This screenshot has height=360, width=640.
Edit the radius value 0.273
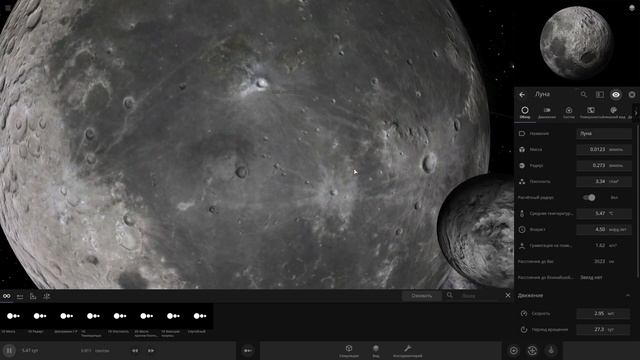604,165
